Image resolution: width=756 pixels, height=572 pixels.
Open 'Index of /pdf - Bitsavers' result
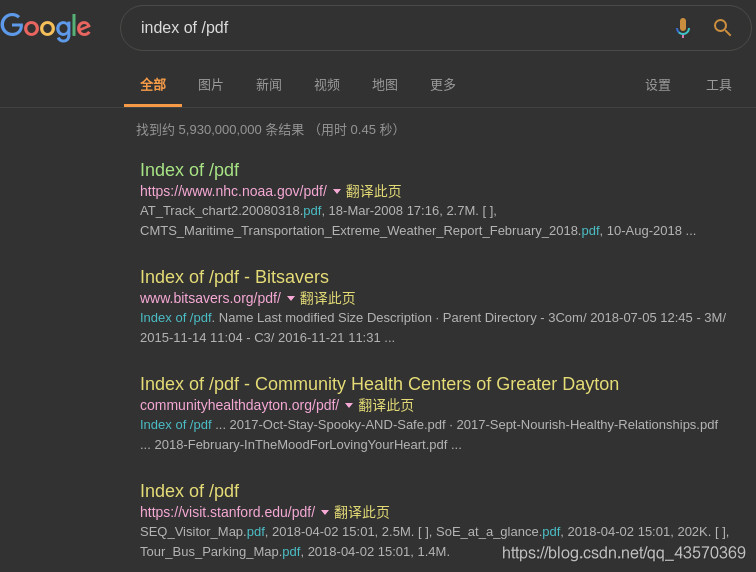[234, 277]
